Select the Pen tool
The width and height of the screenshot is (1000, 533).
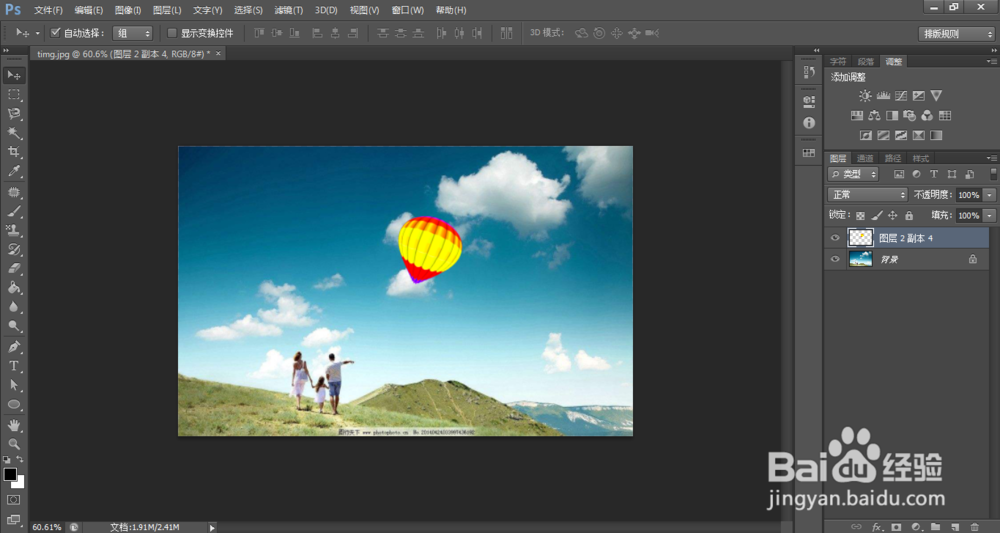[13, 347]
